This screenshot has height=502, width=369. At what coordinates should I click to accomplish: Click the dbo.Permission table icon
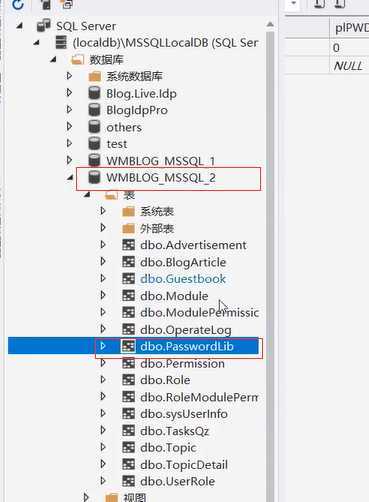(128, 363)
